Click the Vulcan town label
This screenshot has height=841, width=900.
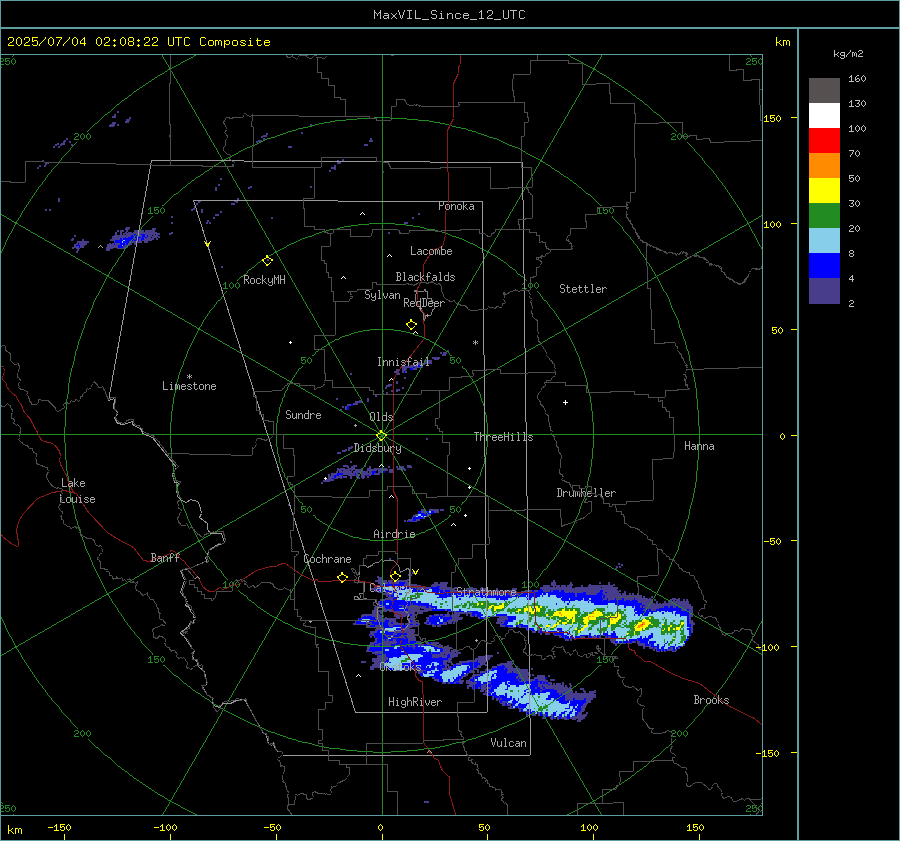pyautogui.click(x=508, y=743)
